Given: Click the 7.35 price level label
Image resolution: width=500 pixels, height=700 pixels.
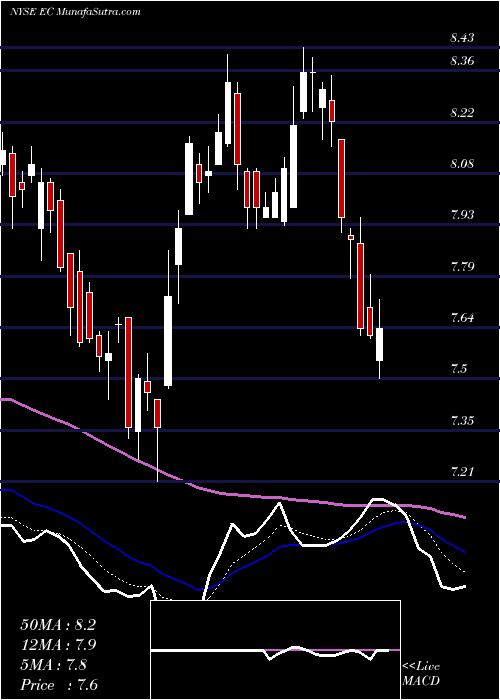Looking at the screenshot, I should 462,421.
